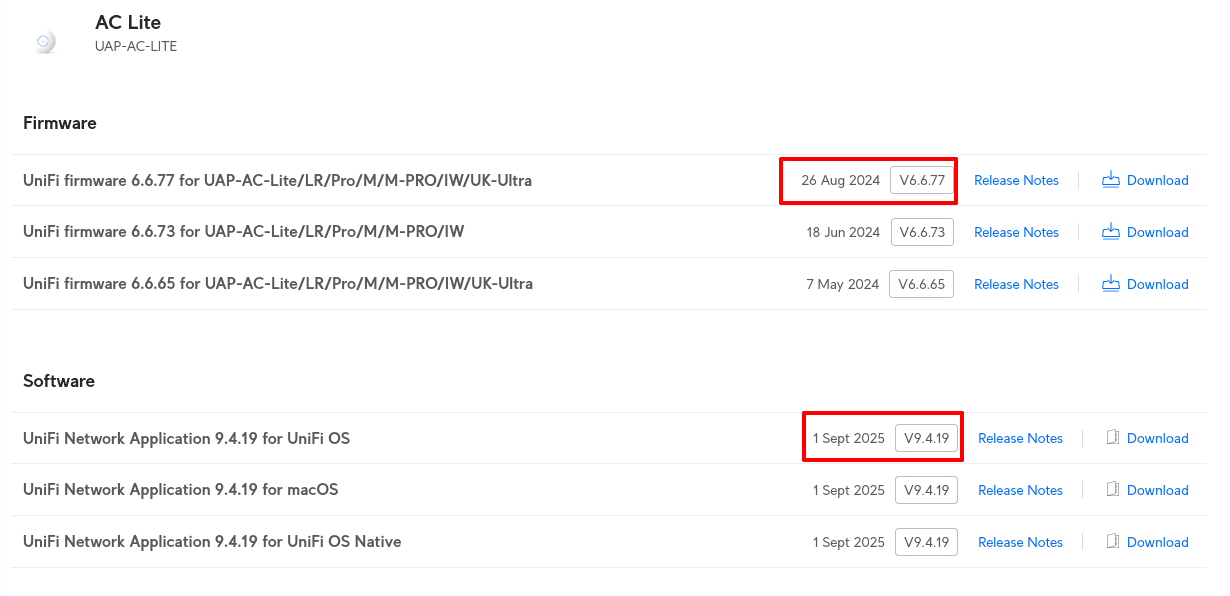Click the V6.6.65 version badge
The height and width of the screenshot is (596, 1230).
tap(922, 284)
